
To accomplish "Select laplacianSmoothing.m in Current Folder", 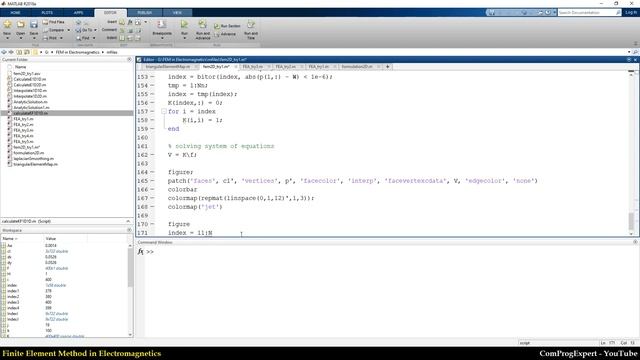I will tap(33, 158).
